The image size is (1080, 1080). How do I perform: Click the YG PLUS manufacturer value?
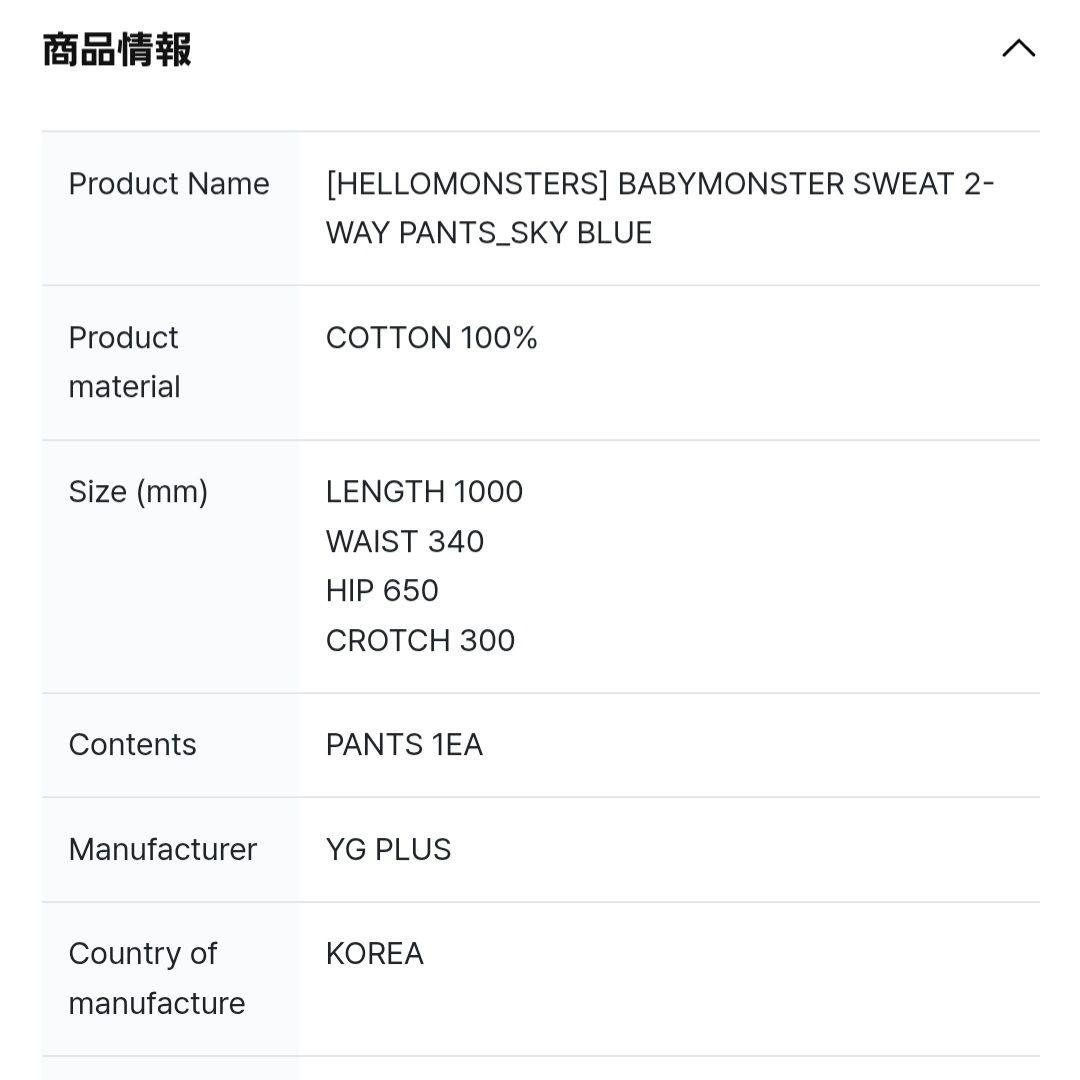pos(388,849)
